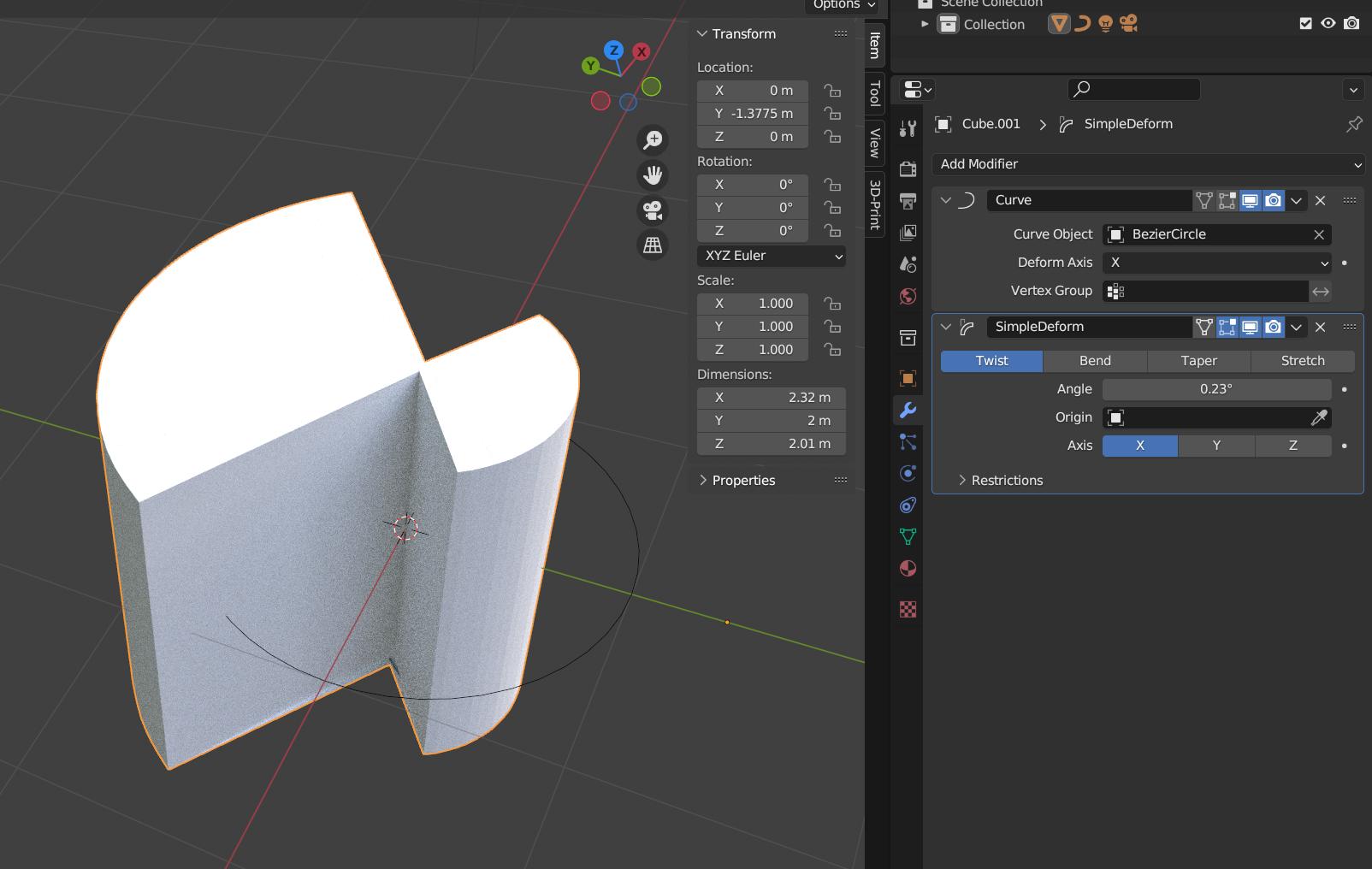
Task: Open XYZ Euler rotation mode dropdown
Action: tap(772, 256)
